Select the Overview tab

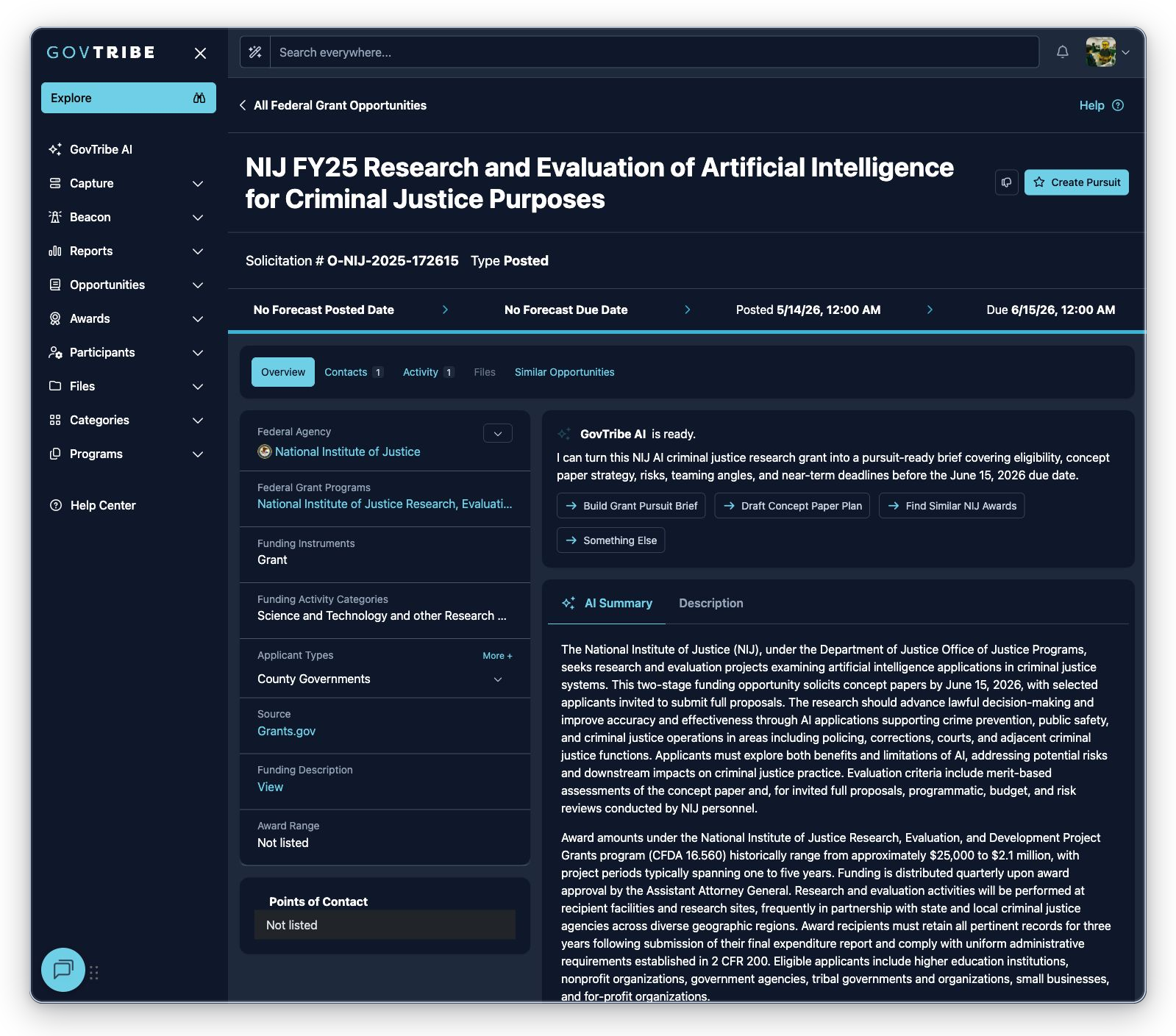(283, 372)
